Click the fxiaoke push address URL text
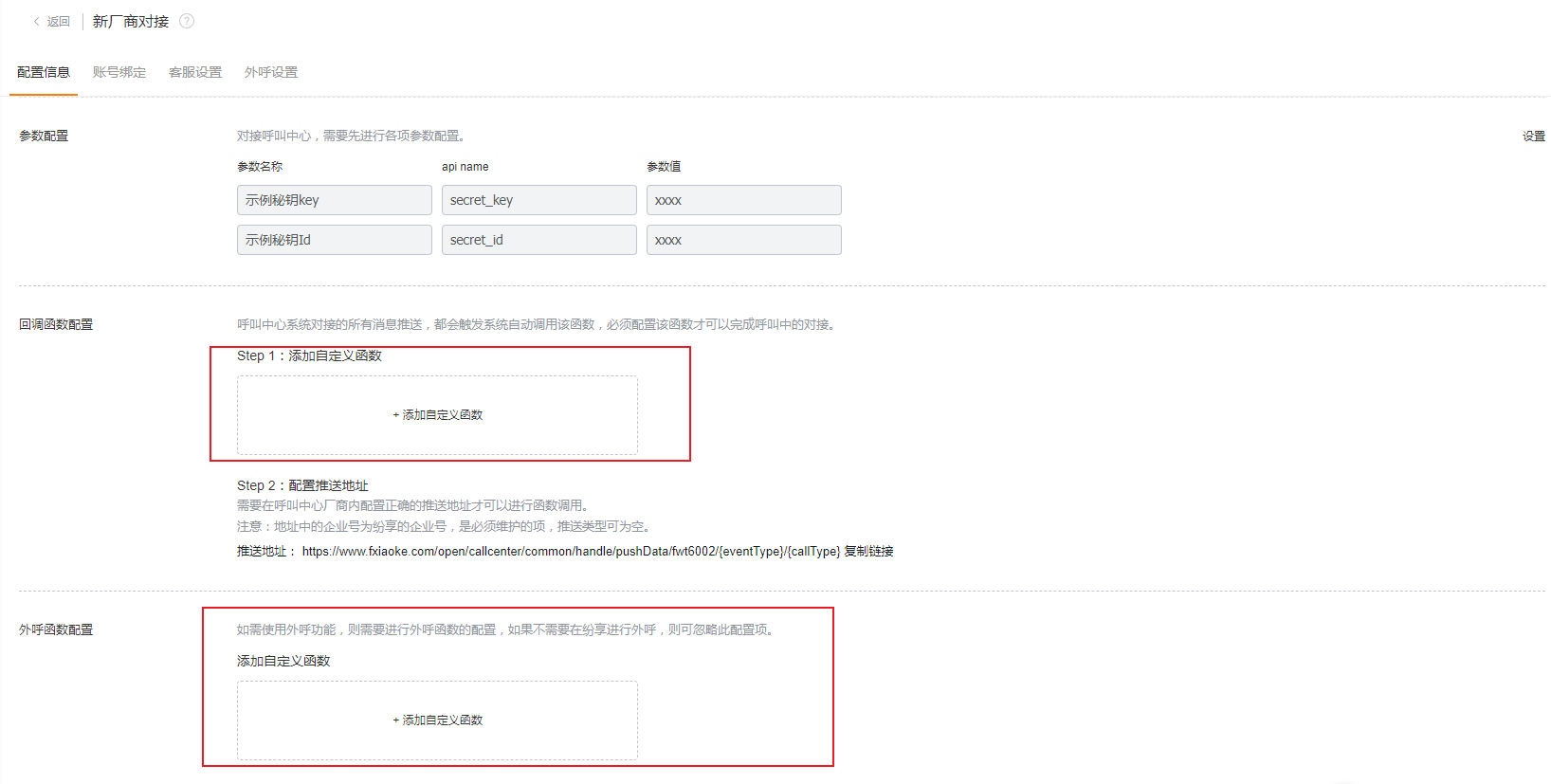1551x784 pixels. pyautogui.click(x=571, y=552)
